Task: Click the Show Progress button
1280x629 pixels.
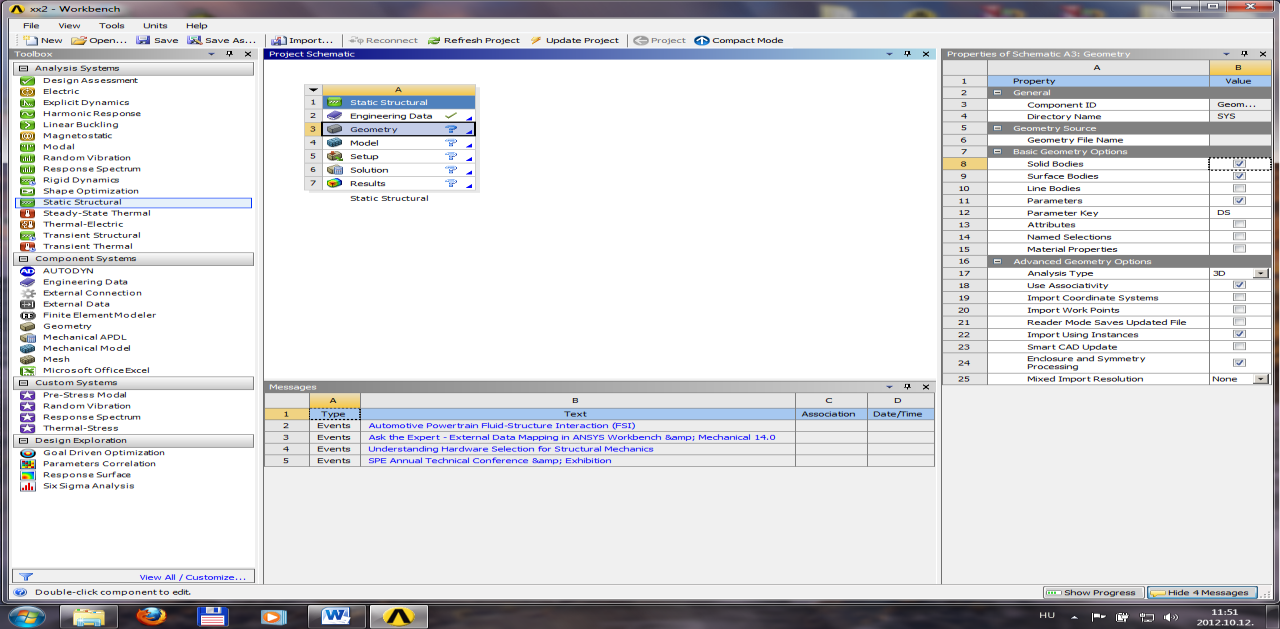Action: point(1093,593)
